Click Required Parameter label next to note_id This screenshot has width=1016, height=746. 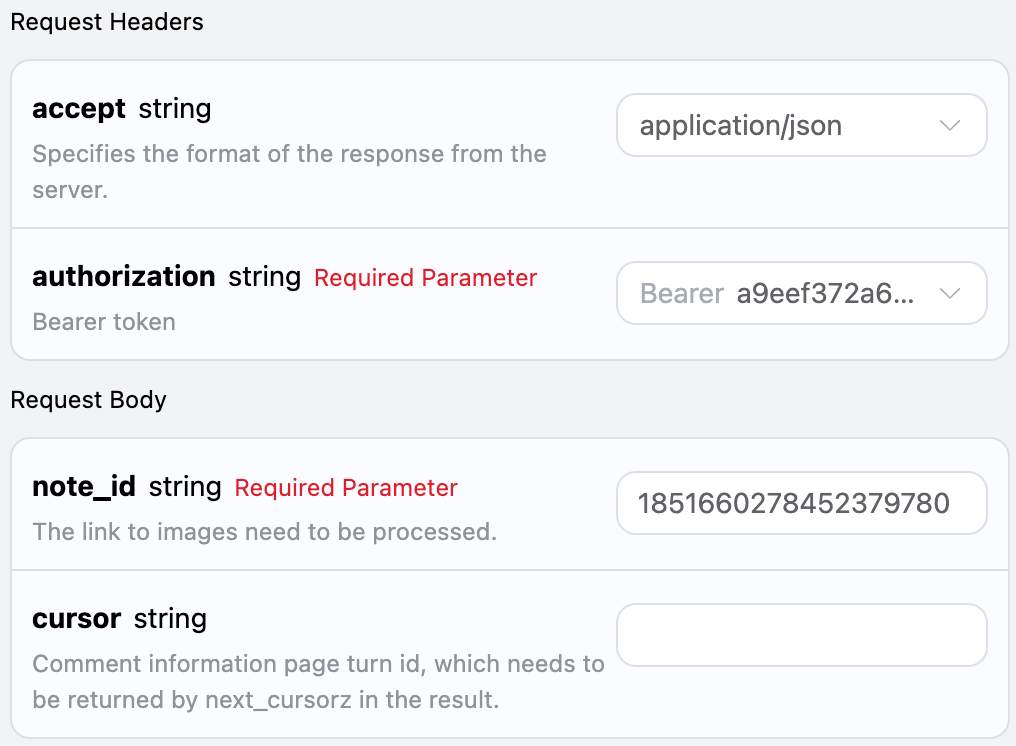346,488
